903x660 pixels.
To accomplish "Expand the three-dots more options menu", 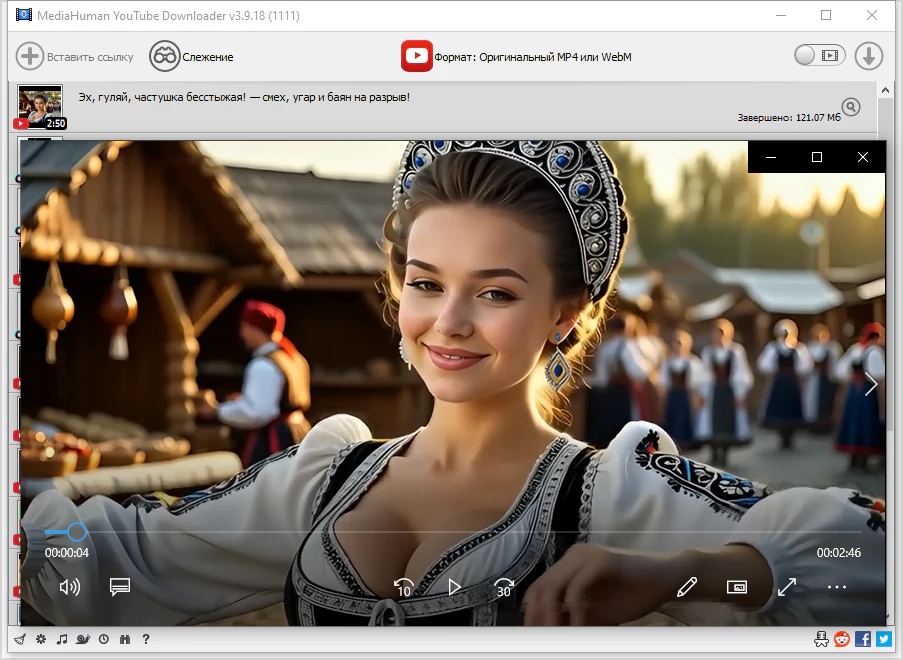I will (837, 587).
